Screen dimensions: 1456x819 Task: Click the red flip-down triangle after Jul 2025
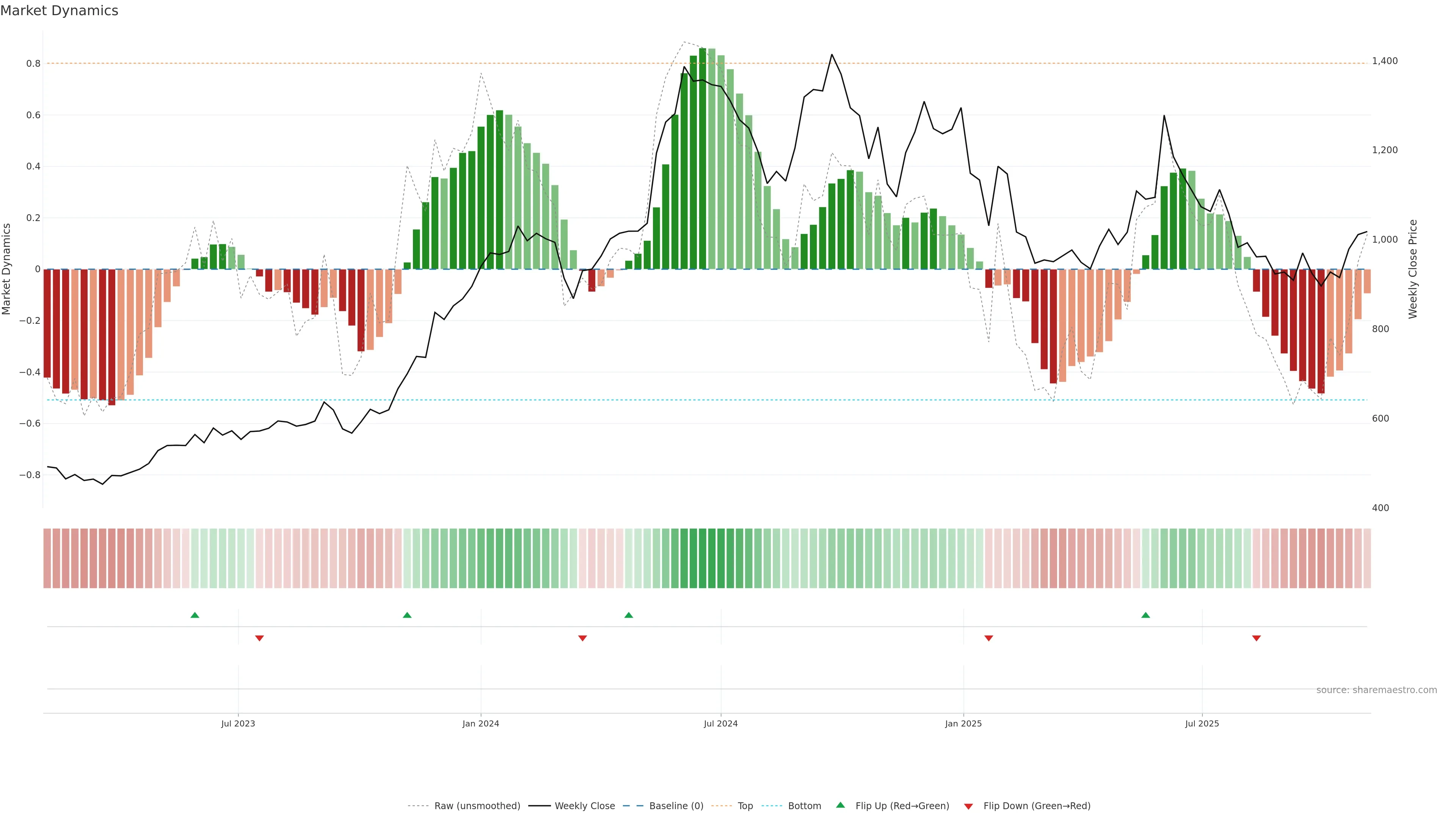(1257, 638)
